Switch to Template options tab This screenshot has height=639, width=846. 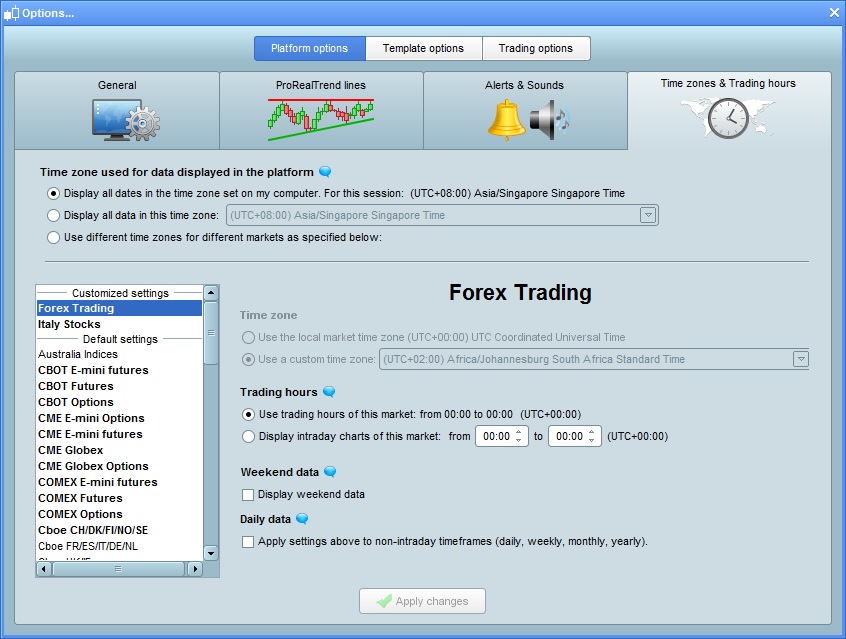(424, 49)
